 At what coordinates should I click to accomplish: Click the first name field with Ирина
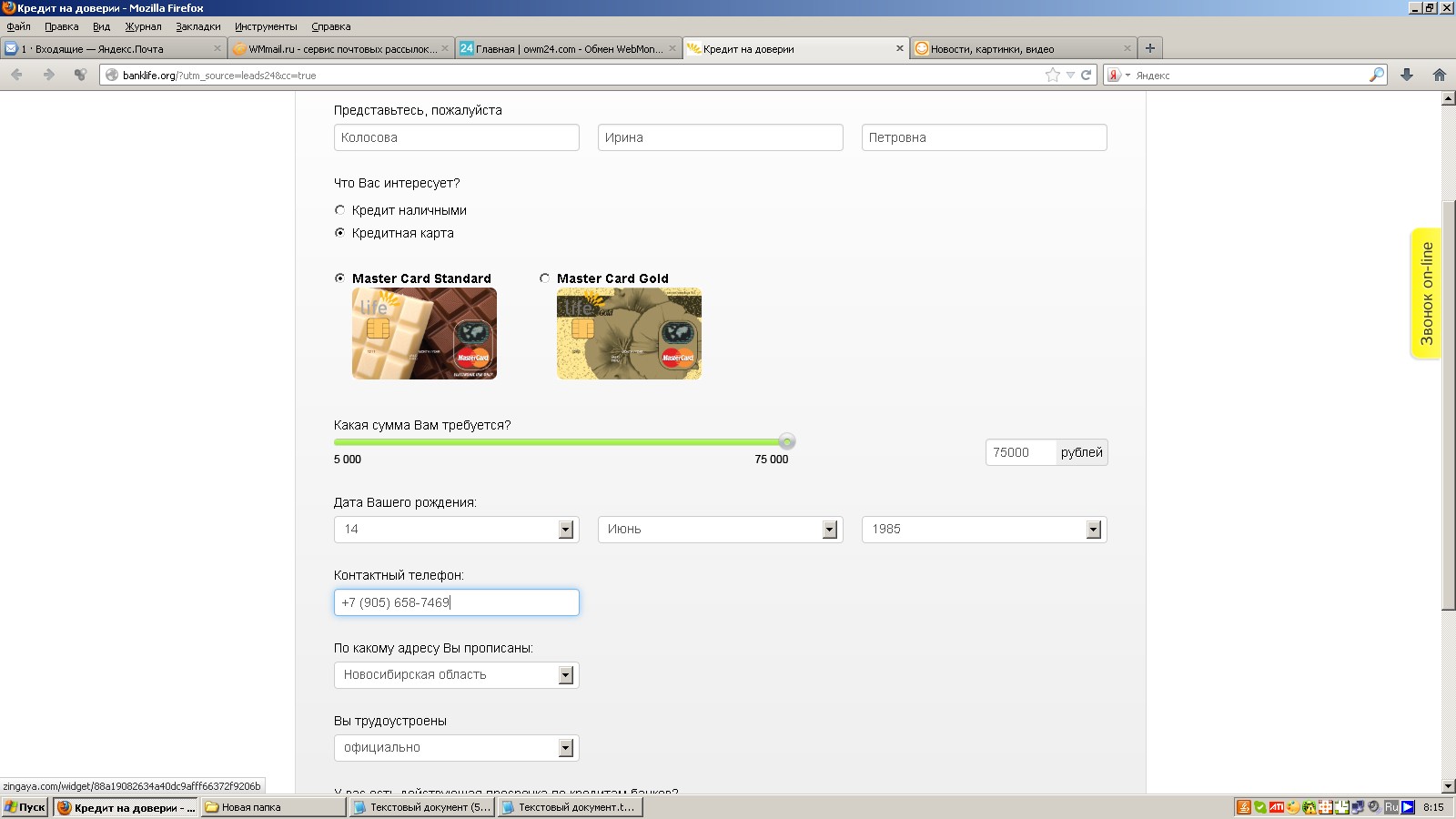(720, 137)
